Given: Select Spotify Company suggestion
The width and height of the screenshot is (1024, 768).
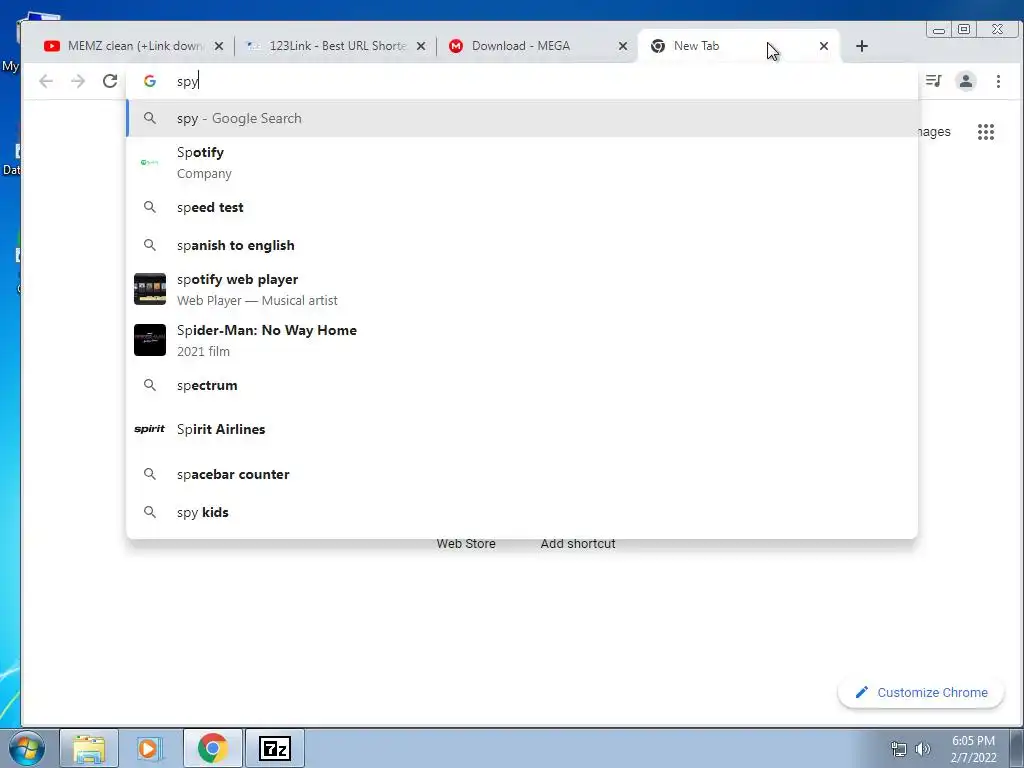Looking at the screenshot, I should point(522,163).
